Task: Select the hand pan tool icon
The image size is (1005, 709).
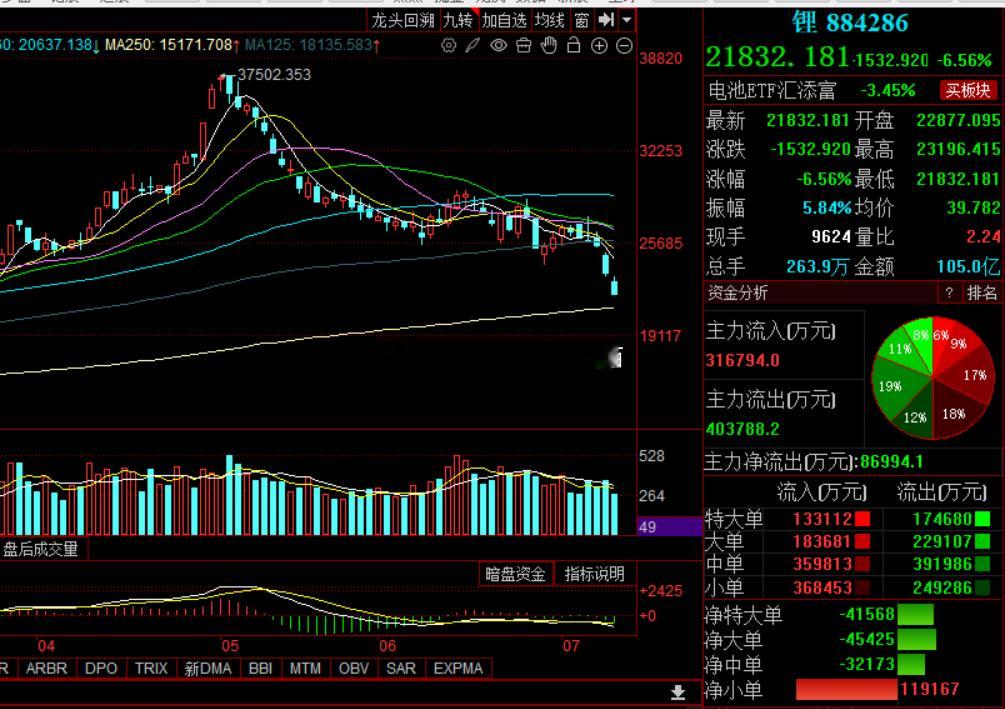Action: [x=549, y=46]
